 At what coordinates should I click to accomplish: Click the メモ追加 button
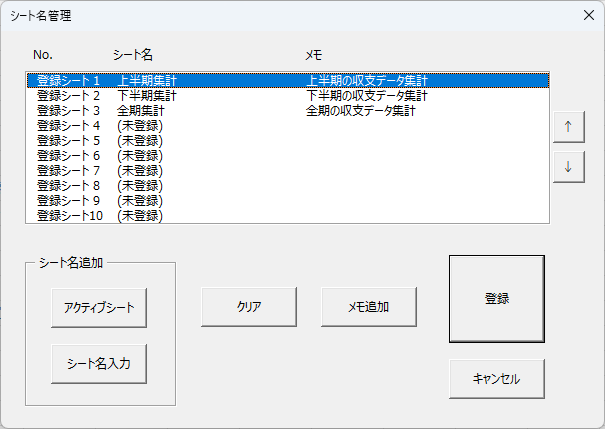pyautogui.click(x=369, y=307)
